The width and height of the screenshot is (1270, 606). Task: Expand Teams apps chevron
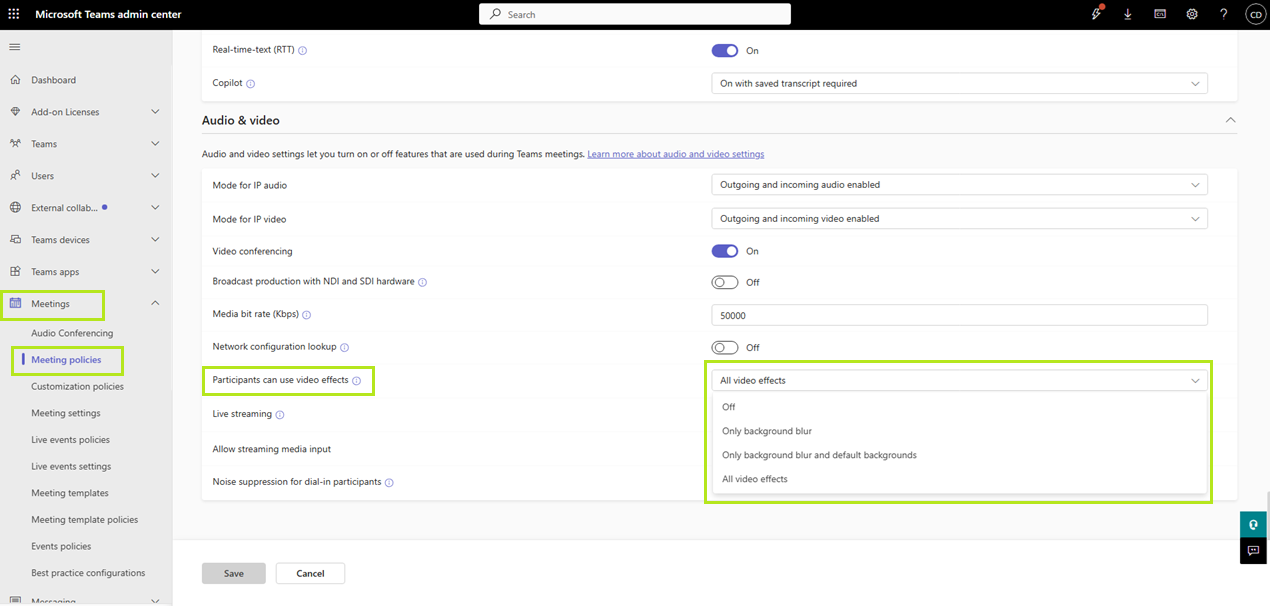pyautogui.click(x=155, y=272)
